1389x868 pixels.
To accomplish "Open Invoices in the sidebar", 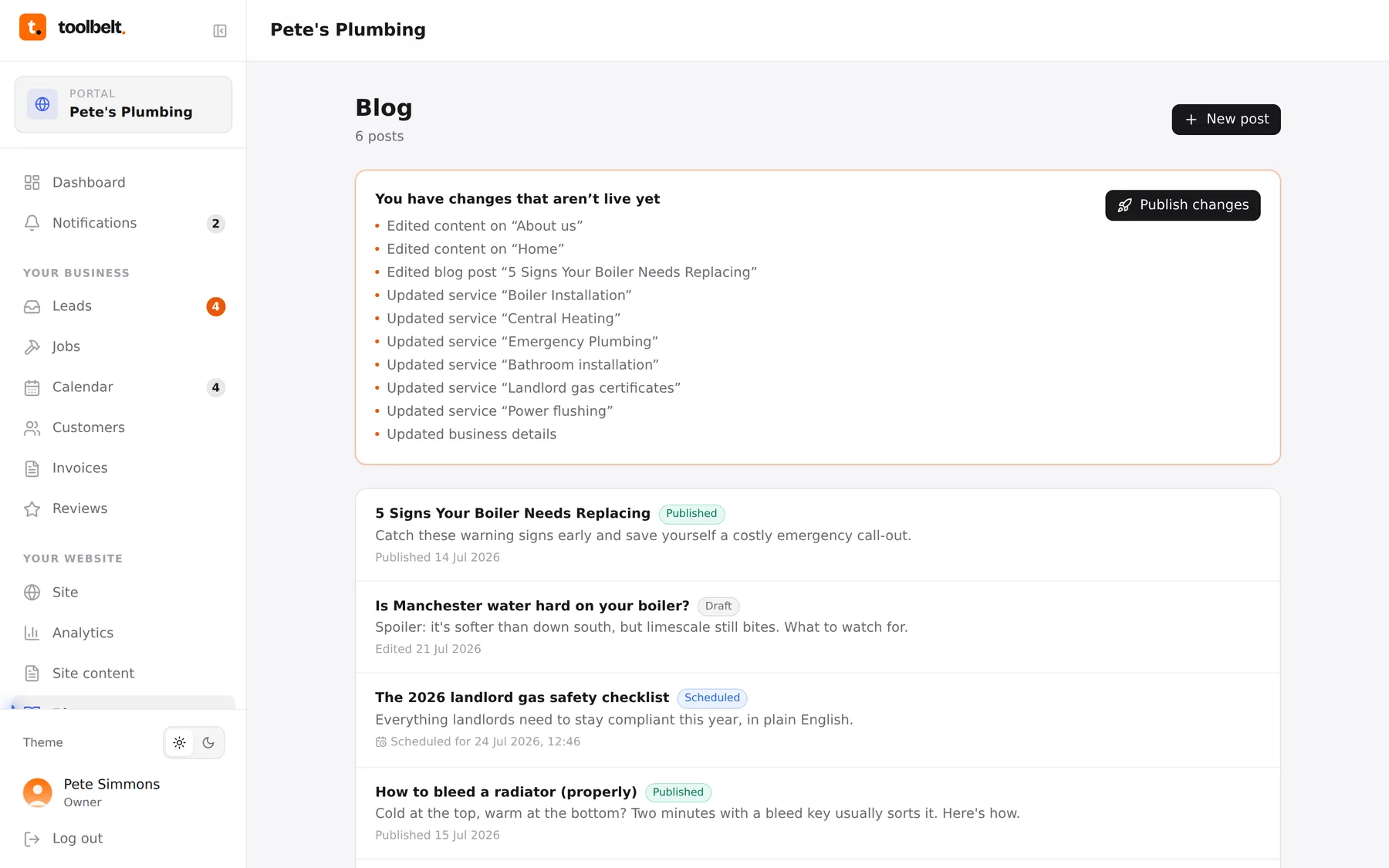I will pyautogui.click(x=123, y=468).
